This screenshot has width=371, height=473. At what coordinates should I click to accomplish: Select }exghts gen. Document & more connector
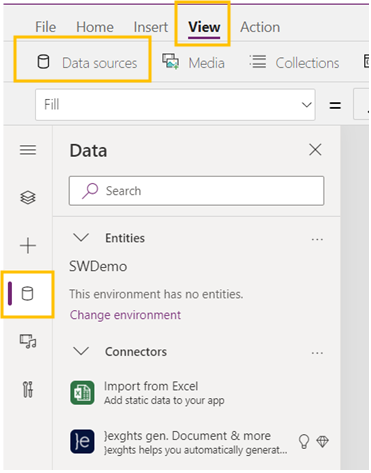[199, 442]
